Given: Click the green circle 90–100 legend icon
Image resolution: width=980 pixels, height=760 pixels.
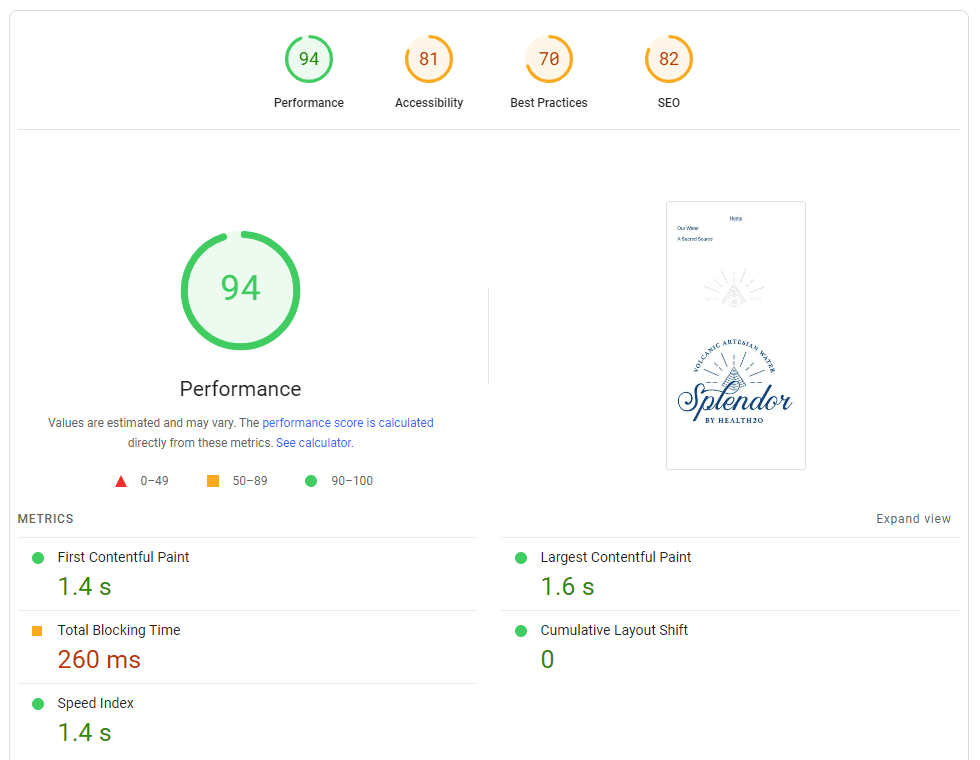Looking at the screenshot, I should [311, 481].
